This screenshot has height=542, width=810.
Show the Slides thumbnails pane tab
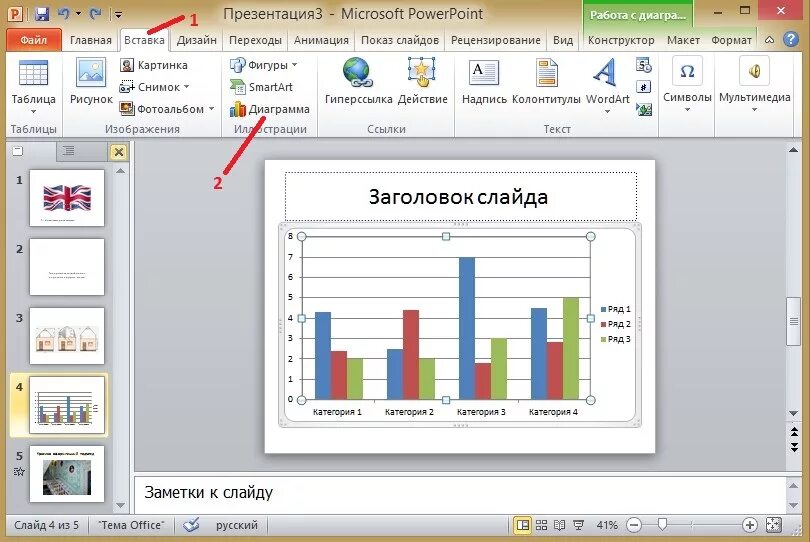click(x=18, y=151)
